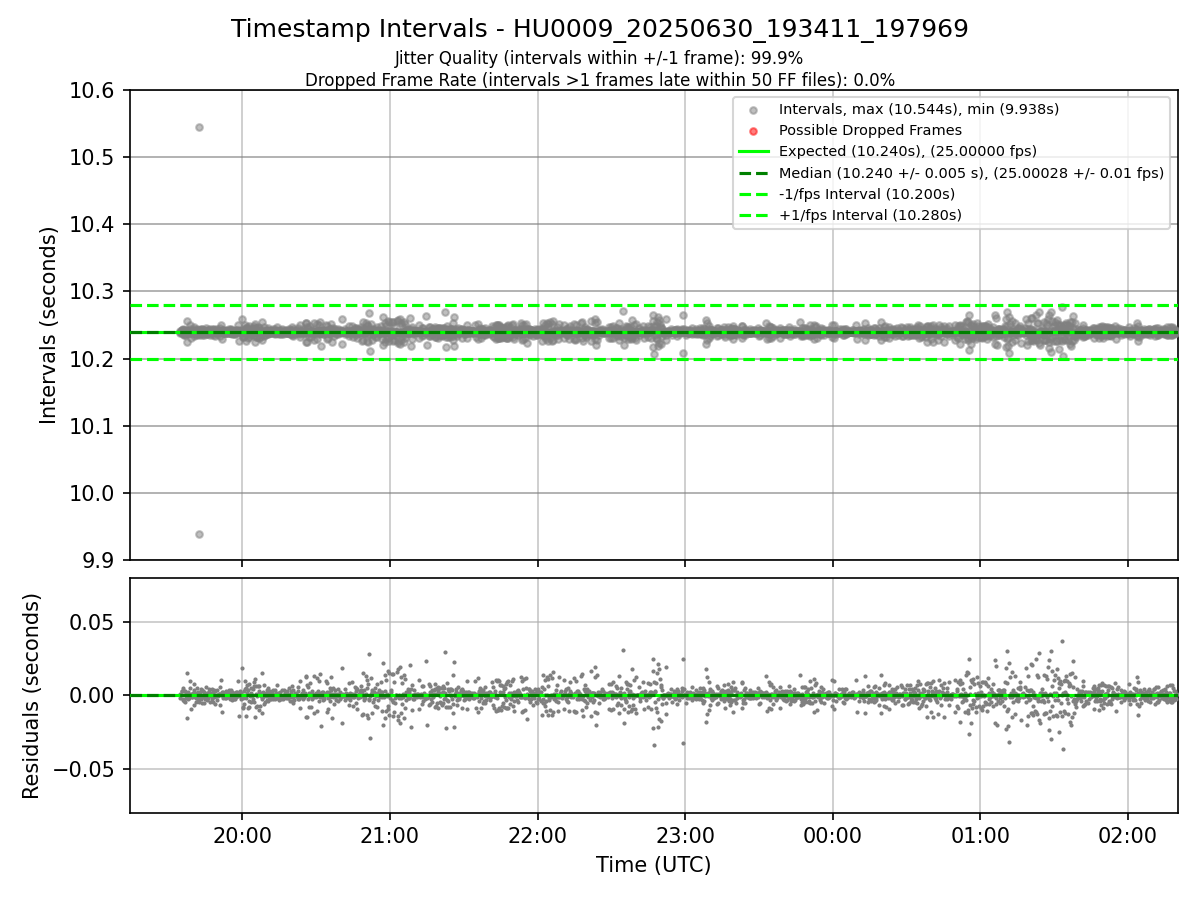Select the Jitter Quality 99.9% subtitle text
The height and width of the screenshot is (900, 1200).
(x=599, y=58)
